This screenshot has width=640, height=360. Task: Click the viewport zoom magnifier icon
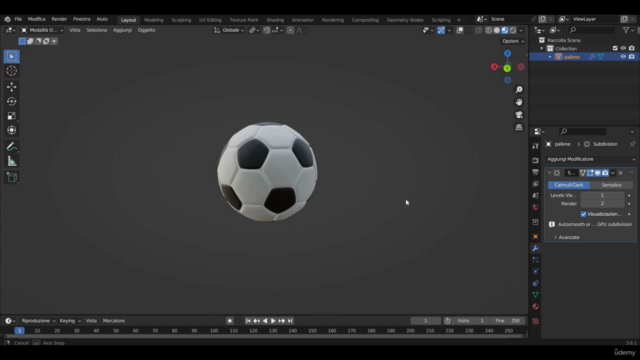click(519, 89)
